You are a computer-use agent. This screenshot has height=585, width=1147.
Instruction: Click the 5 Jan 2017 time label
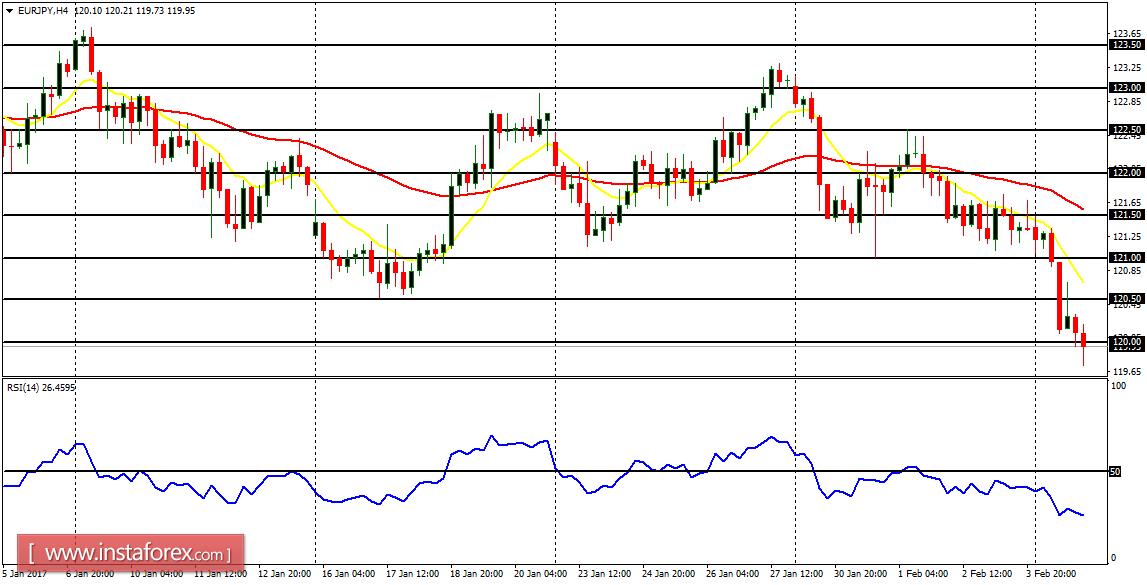(x=25, y=574)
